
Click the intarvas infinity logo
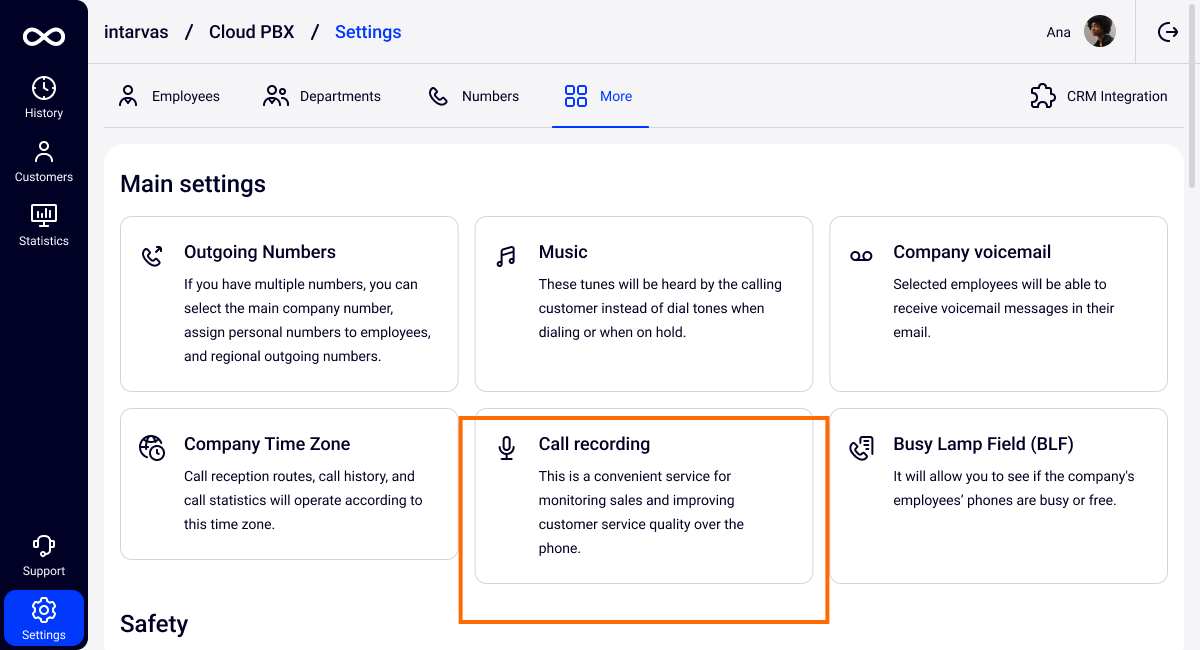[x=44, y=37]
